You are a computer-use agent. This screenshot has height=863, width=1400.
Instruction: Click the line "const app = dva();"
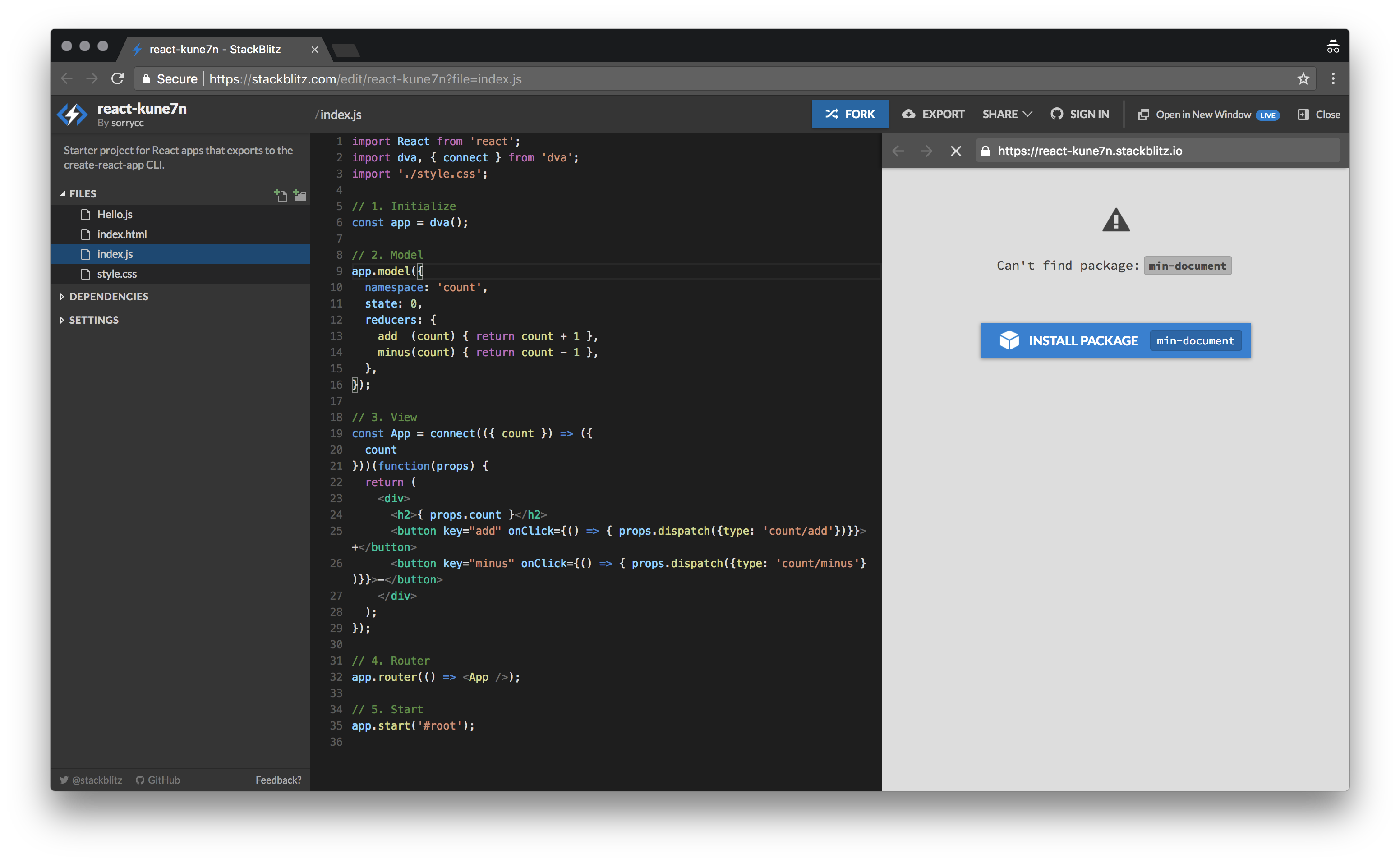point(410,223)
